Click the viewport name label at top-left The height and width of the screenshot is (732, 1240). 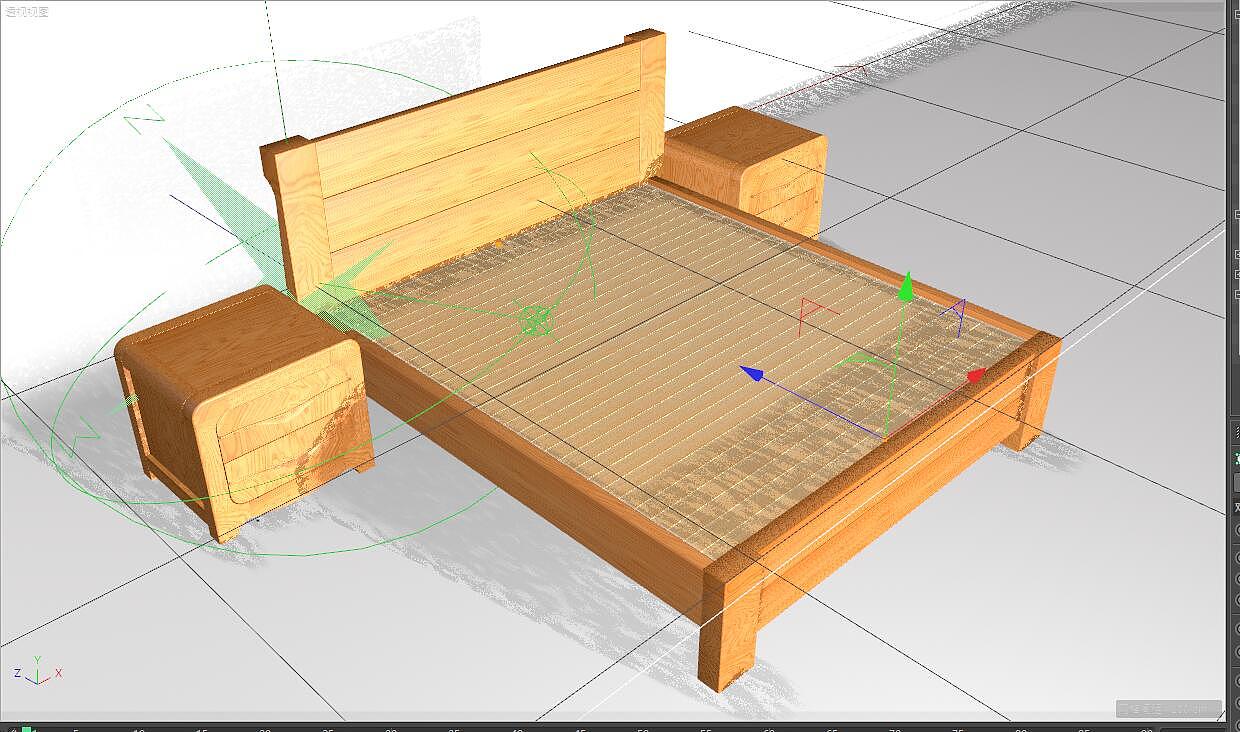click(x=25, y=11)
